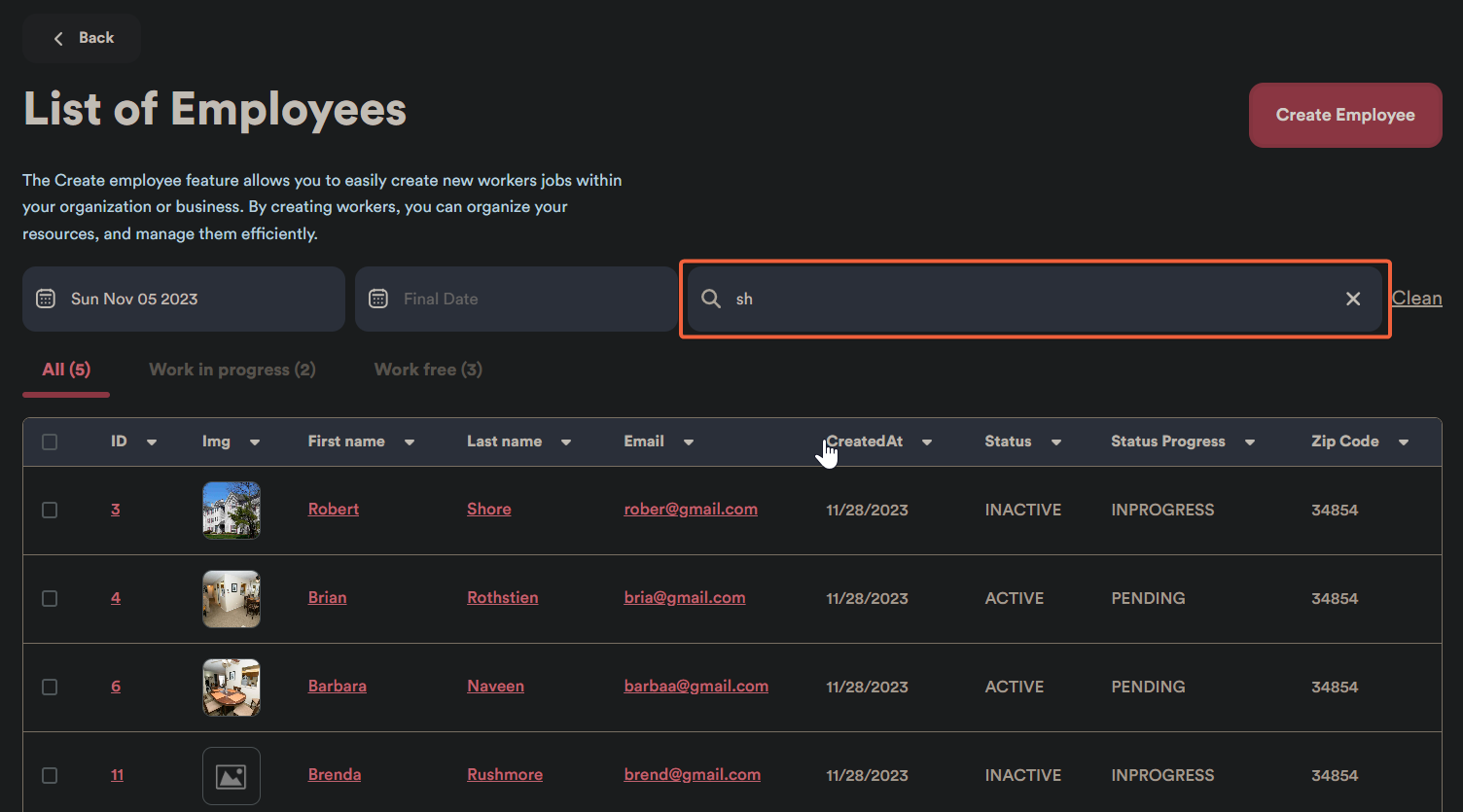
Task: Open the rober@gmail.com email link
Action: pos(691,509)
